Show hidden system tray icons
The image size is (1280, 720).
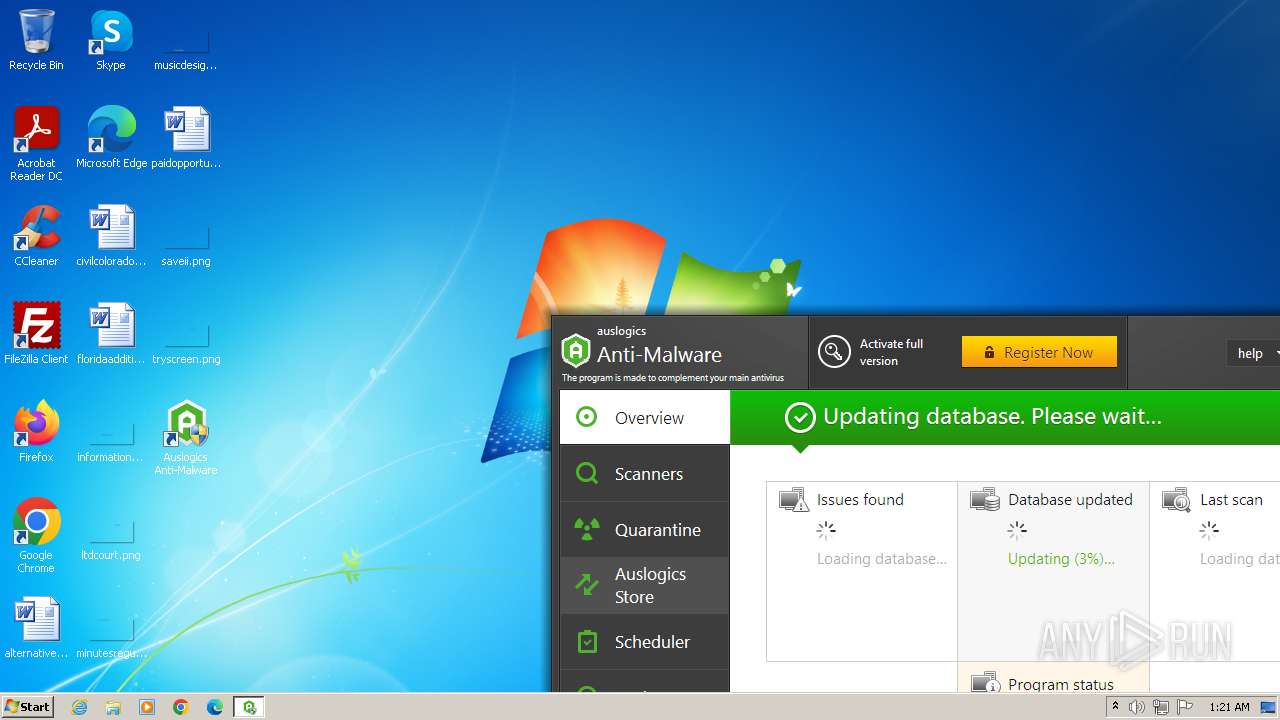(x=1115, y=707)
